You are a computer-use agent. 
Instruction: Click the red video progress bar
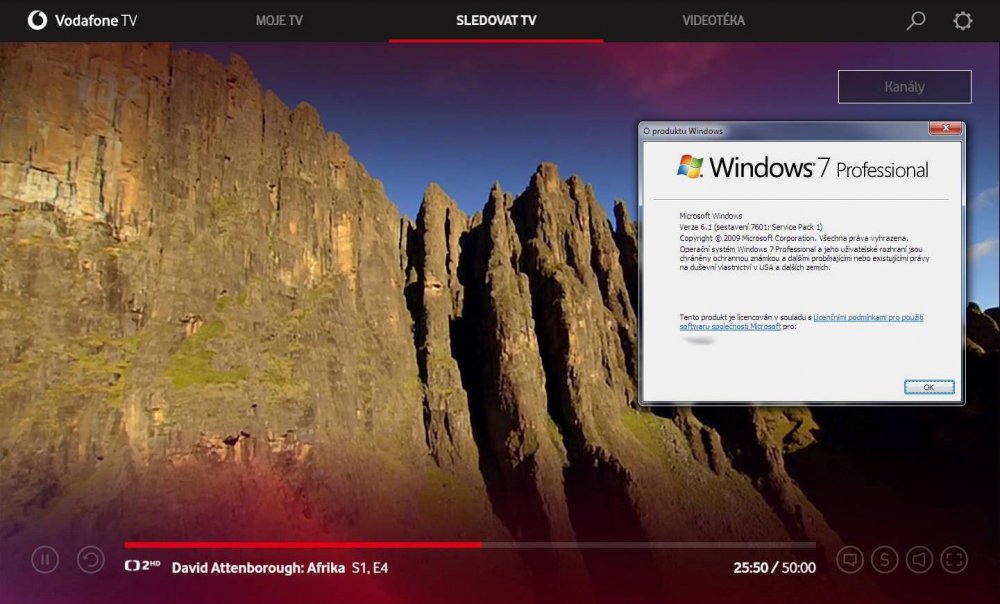[303, 545]
